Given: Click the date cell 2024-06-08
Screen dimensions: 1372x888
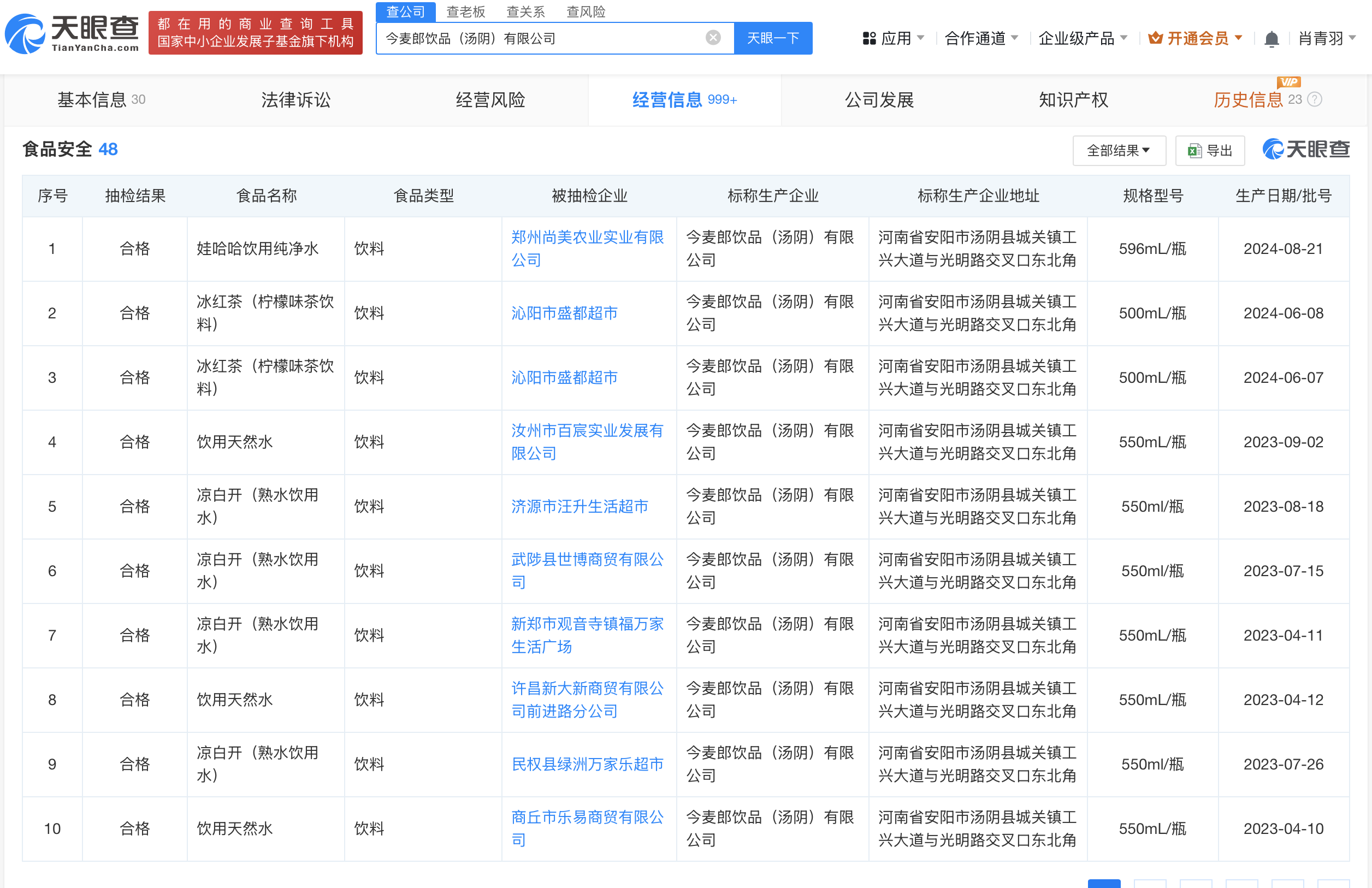Looking at the screenshot, I should (x=1283, y=313).
